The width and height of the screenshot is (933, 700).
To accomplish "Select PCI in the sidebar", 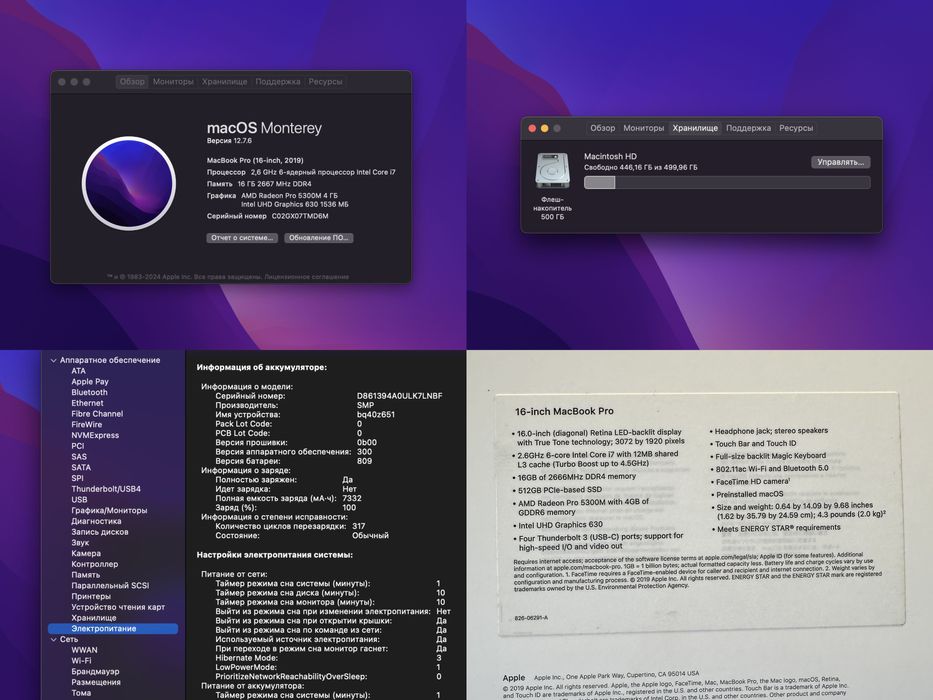I will pyautogui.click(x=77, y=446).
